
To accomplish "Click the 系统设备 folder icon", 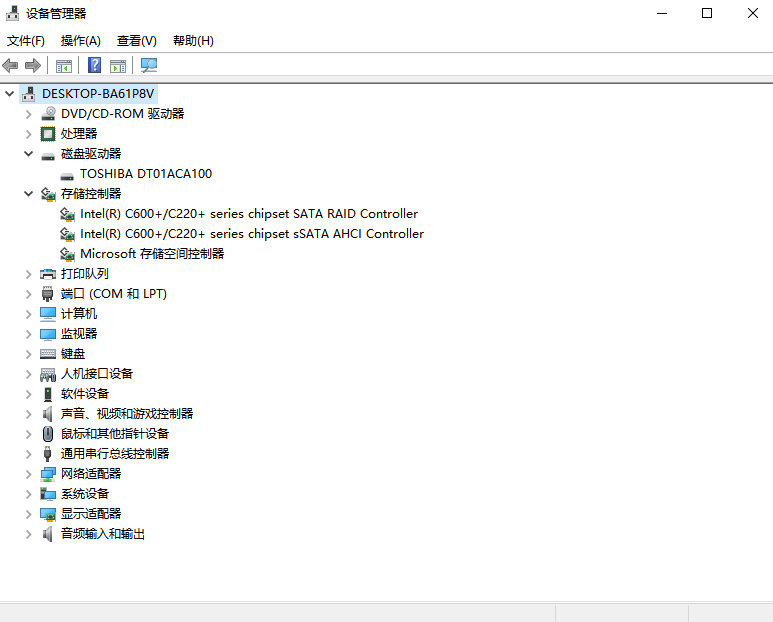I will point(48,494).
